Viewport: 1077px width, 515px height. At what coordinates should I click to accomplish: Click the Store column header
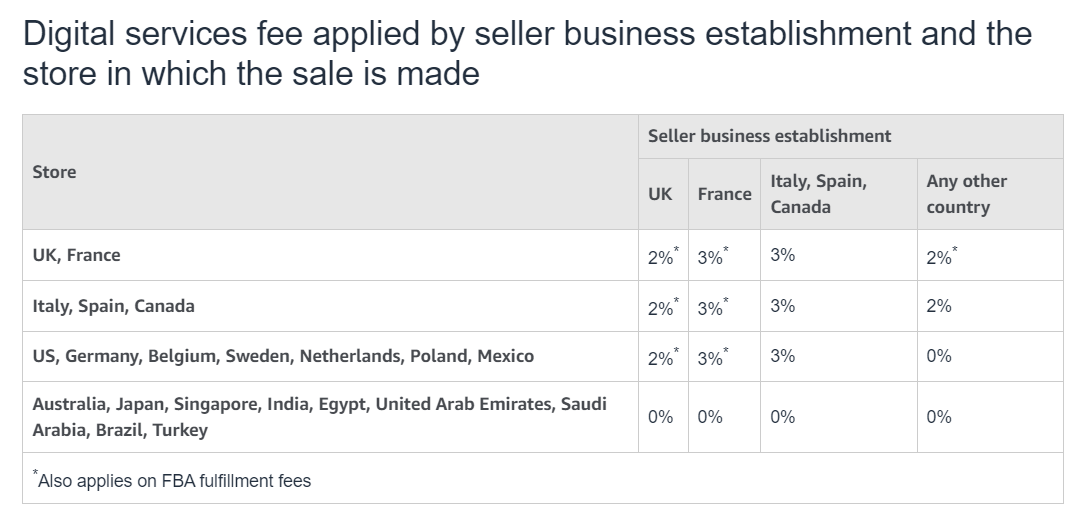point(54,172)
